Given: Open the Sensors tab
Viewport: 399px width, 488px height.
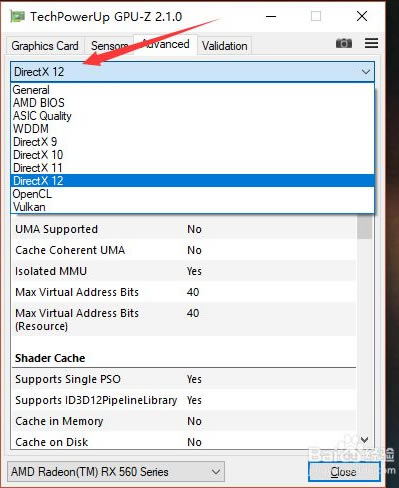Looking at the screenshot, I should 109,46.
